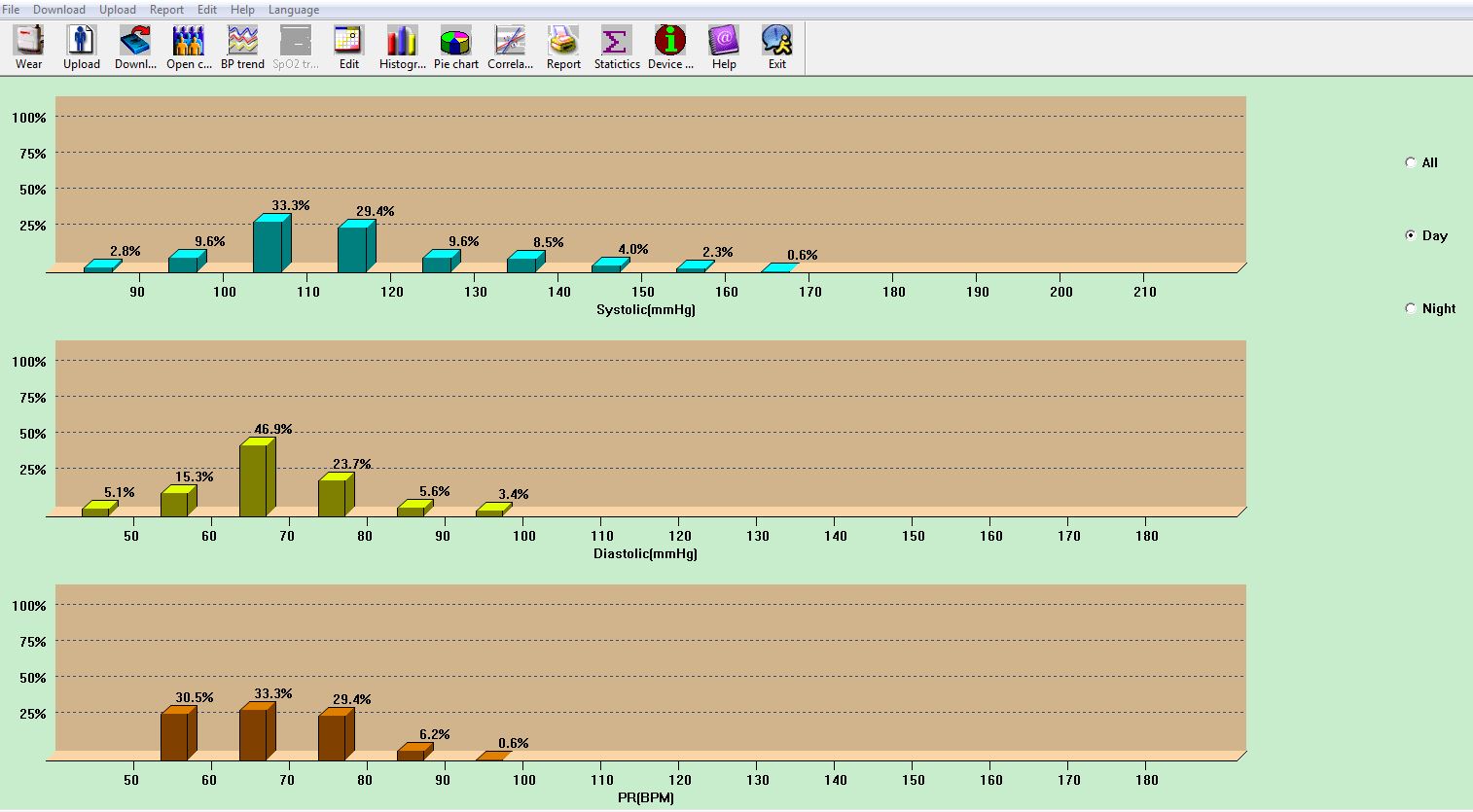This screenshot has width=1473, height=812.
Task: Click the Exit toolbar icon
Action: click(x=776, y=47)
